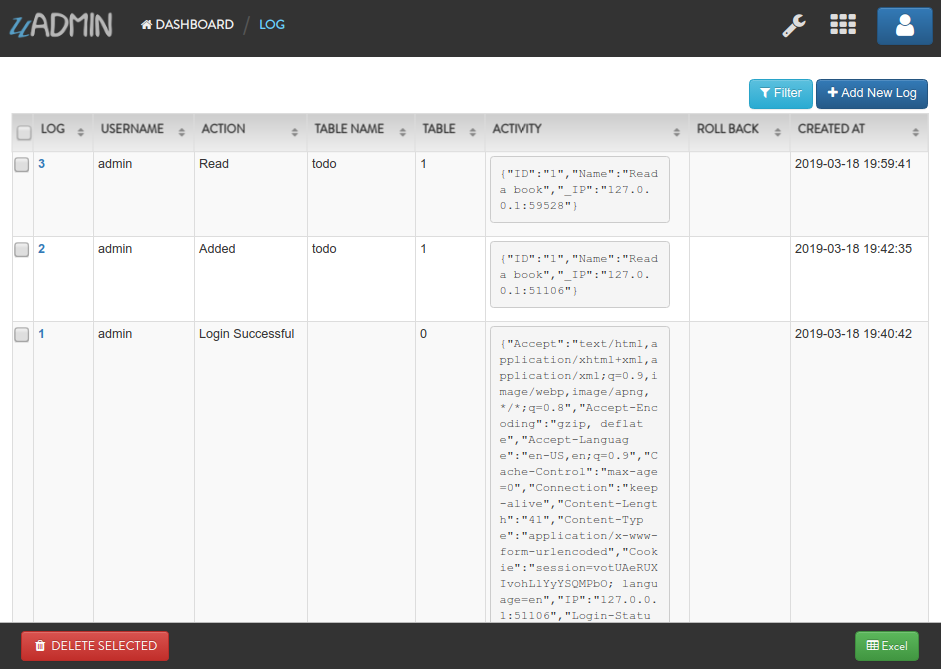Viewport: 941px width, 669px height.
Task: Click 'admin' username in log 3 row
Action: (115, 164)
